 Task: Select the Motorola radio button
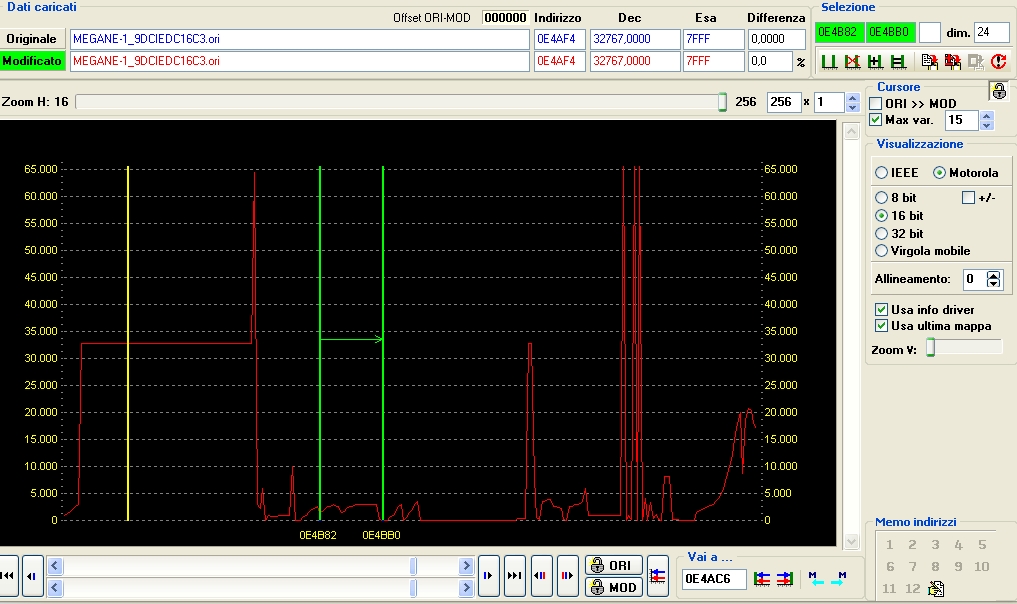[939, 173]
